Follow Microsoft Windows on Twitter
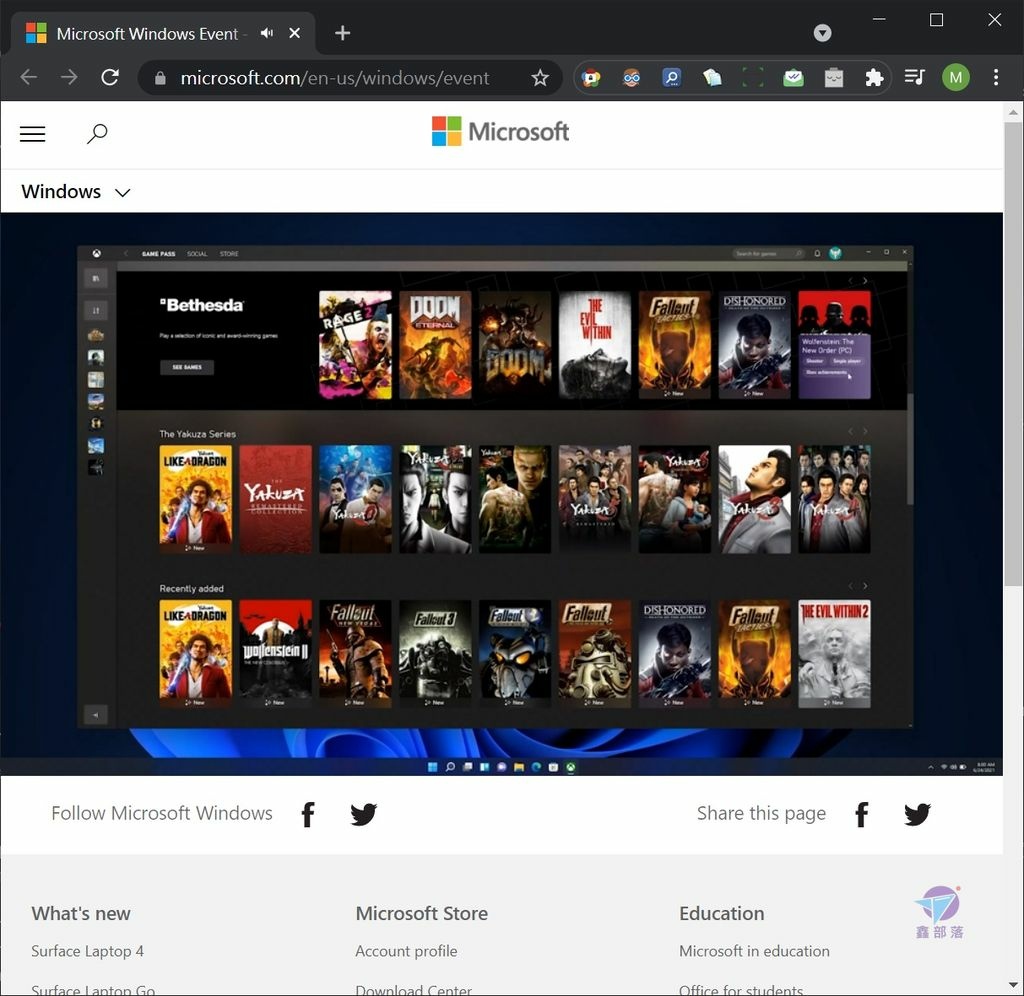 [x=363, y=814]
